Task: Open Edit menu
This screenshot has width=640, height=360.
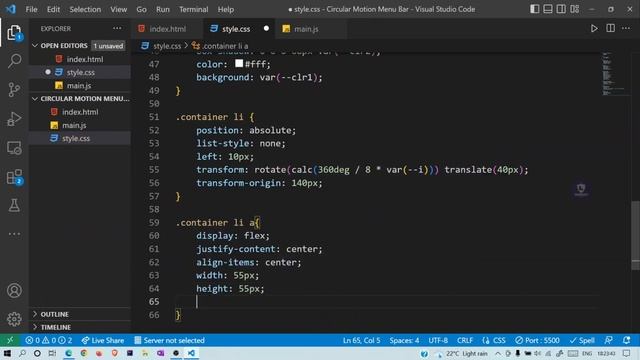Action: click(53, 9)
